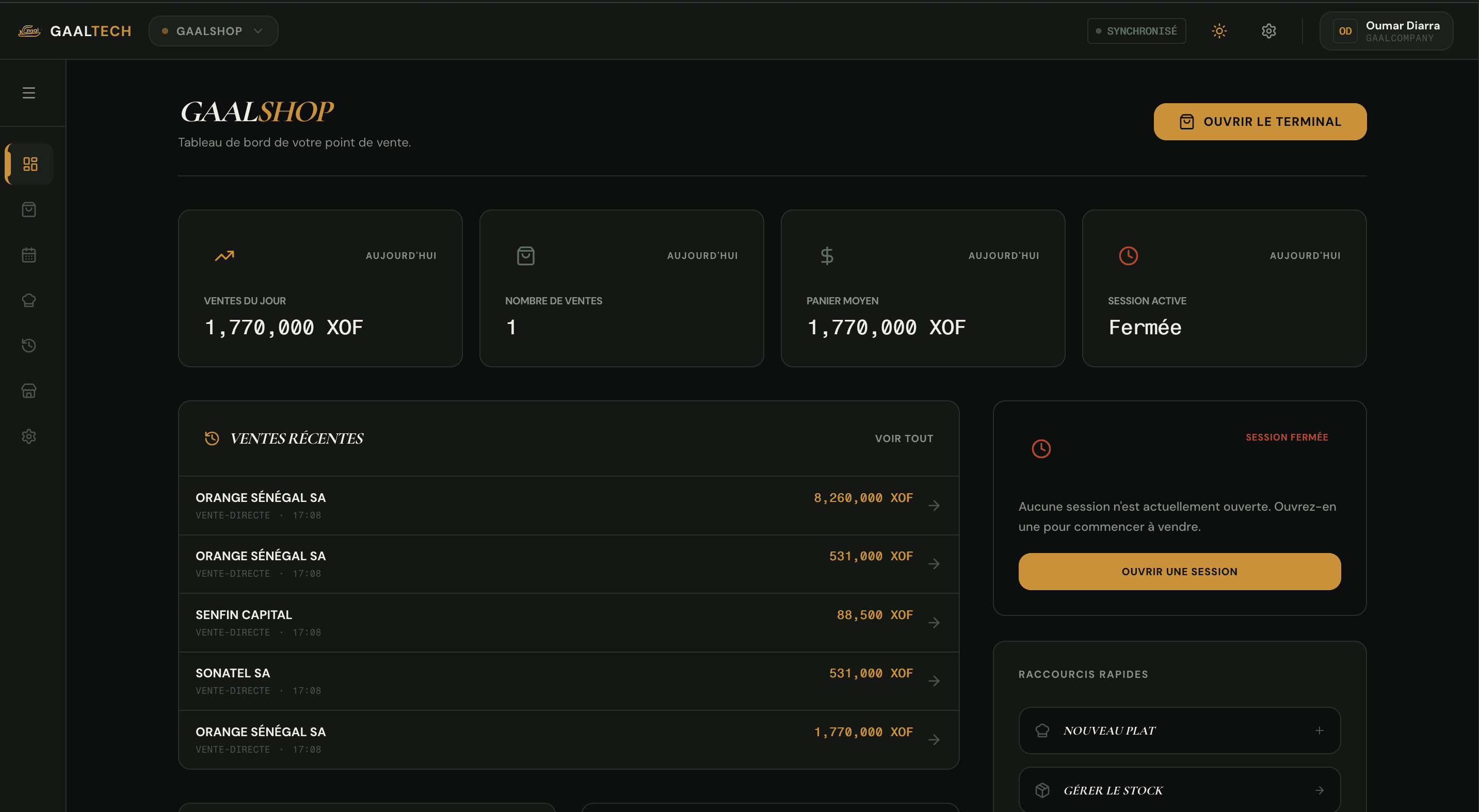Click NOUVEAU PLAT shortcut
The width and height of the screenshot is (1479, 812).
pyautogui.click(x=1179, y=730)
